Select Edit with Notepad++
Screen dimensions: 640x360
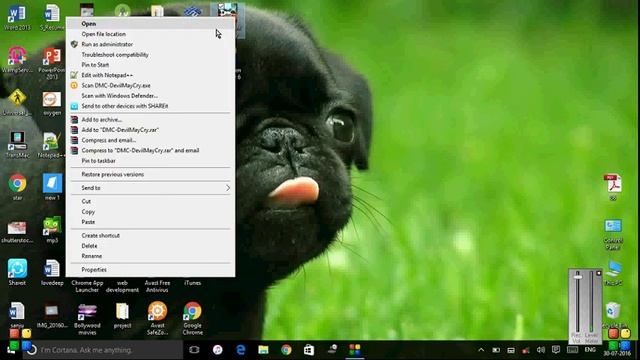pos(150,75)
